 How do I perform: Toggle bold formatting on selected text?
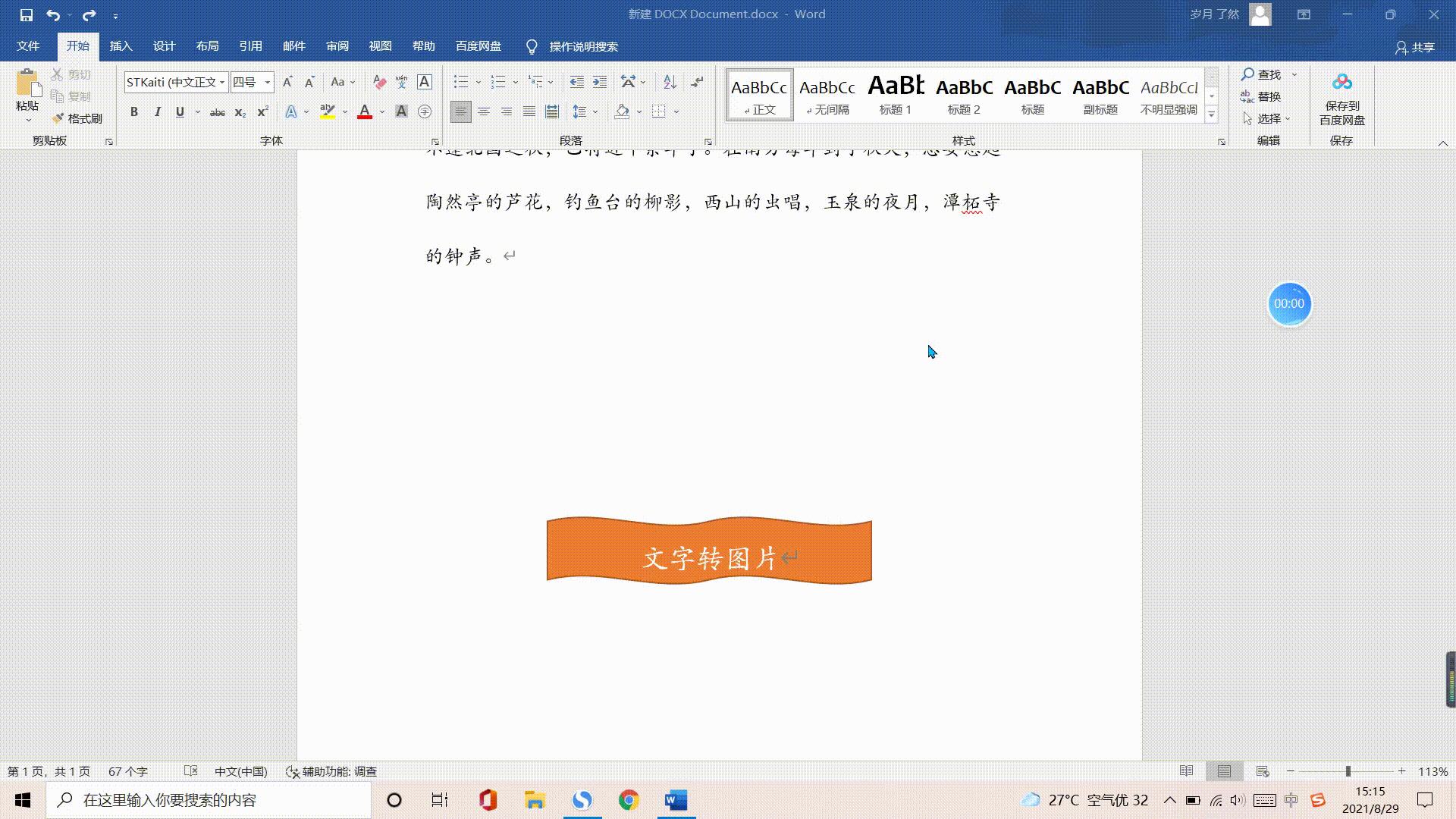click(x=134, y=111)
